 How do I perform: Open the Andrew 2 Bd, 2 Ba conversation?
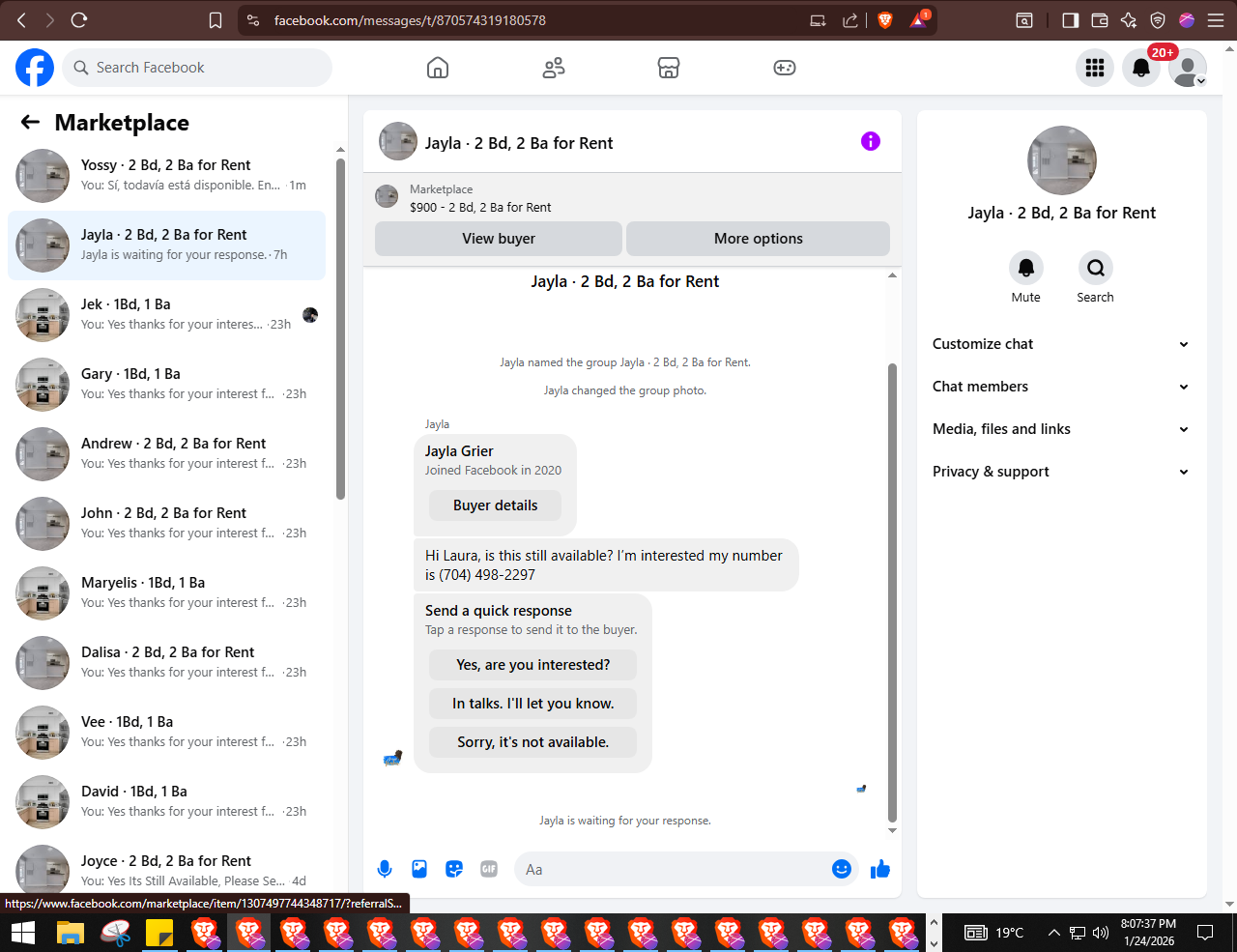tap(166, 454)
